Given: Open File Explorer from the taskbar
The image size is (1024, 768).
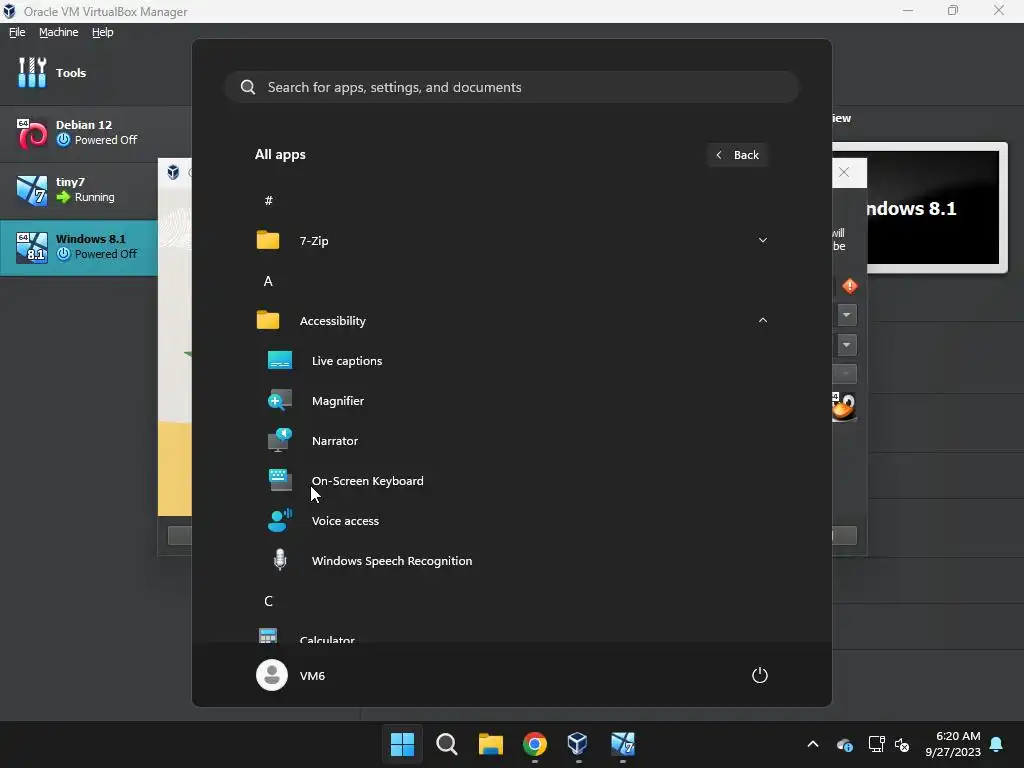Looking at the screenshot, I should (490, 743).
